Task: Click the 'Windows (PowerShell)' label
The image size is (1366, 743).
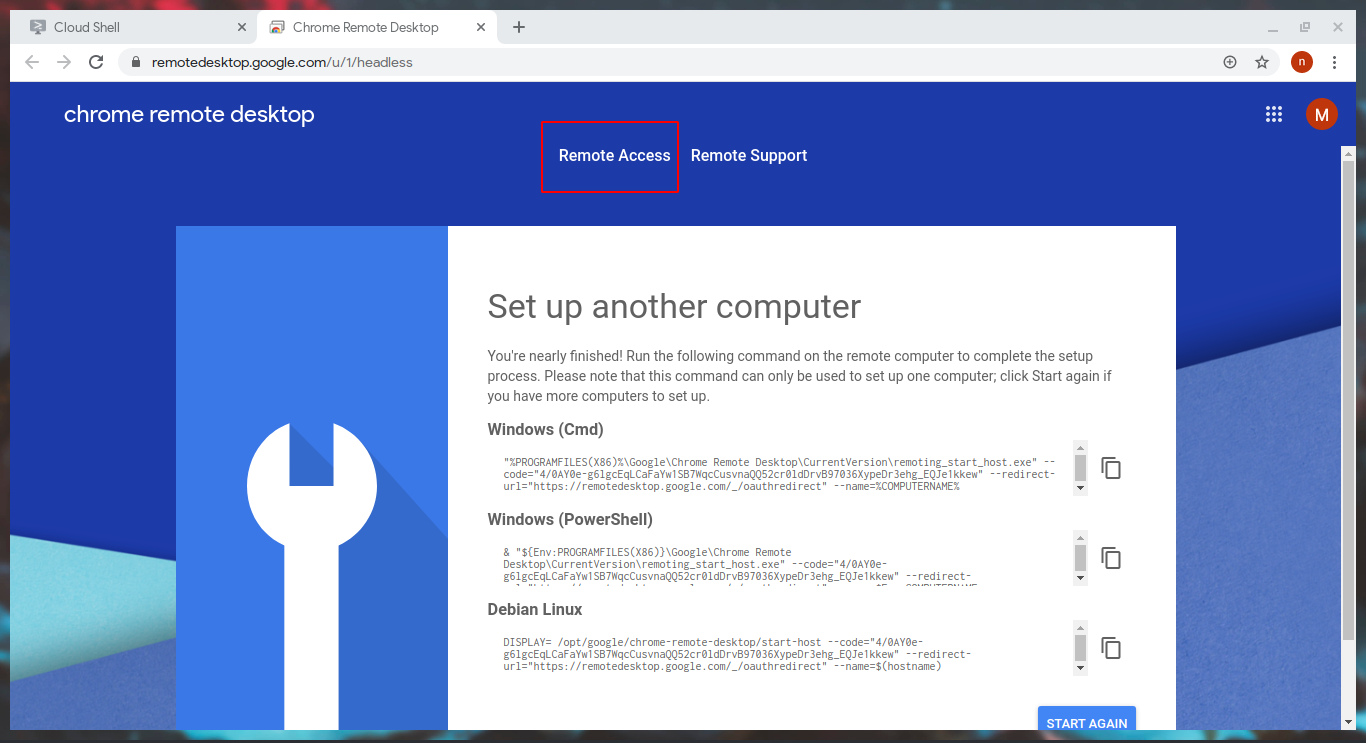Action: tap(570, 520)
